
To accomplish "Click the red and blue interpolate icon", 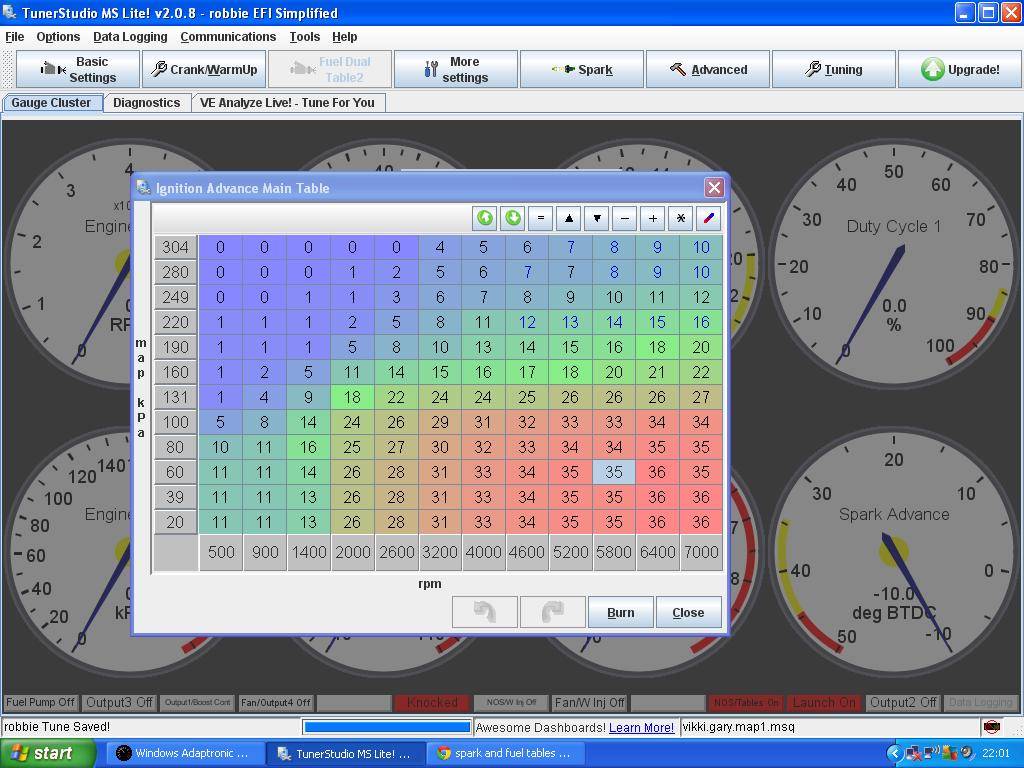I will 709,218.
